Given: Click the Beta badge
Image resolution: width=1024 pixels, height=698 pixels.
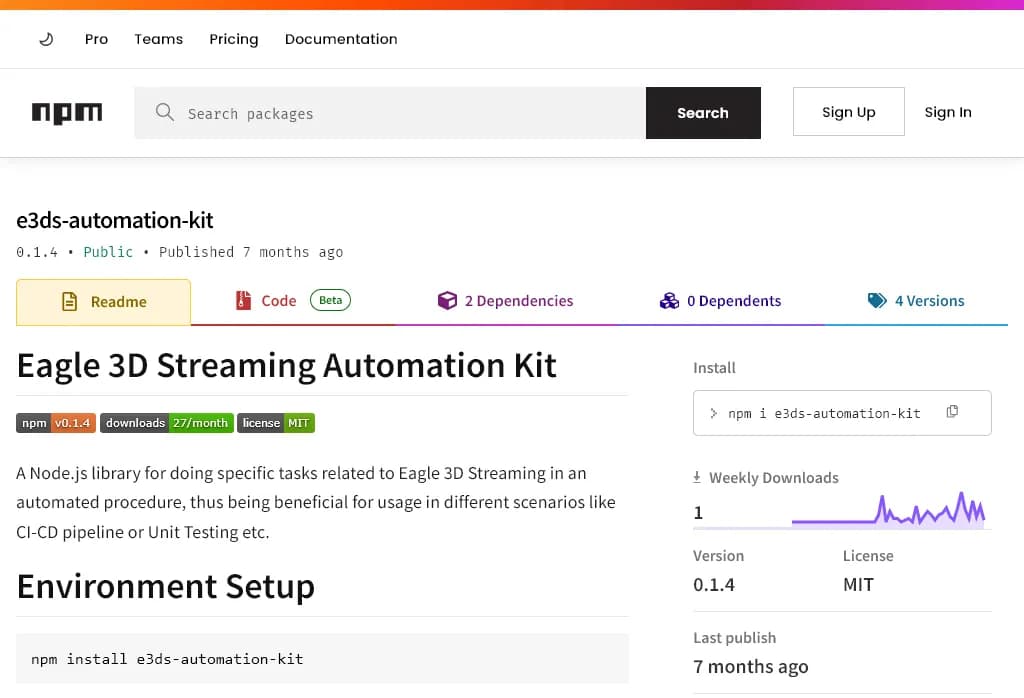Looking at the screenshot, I should pos(330,300).
